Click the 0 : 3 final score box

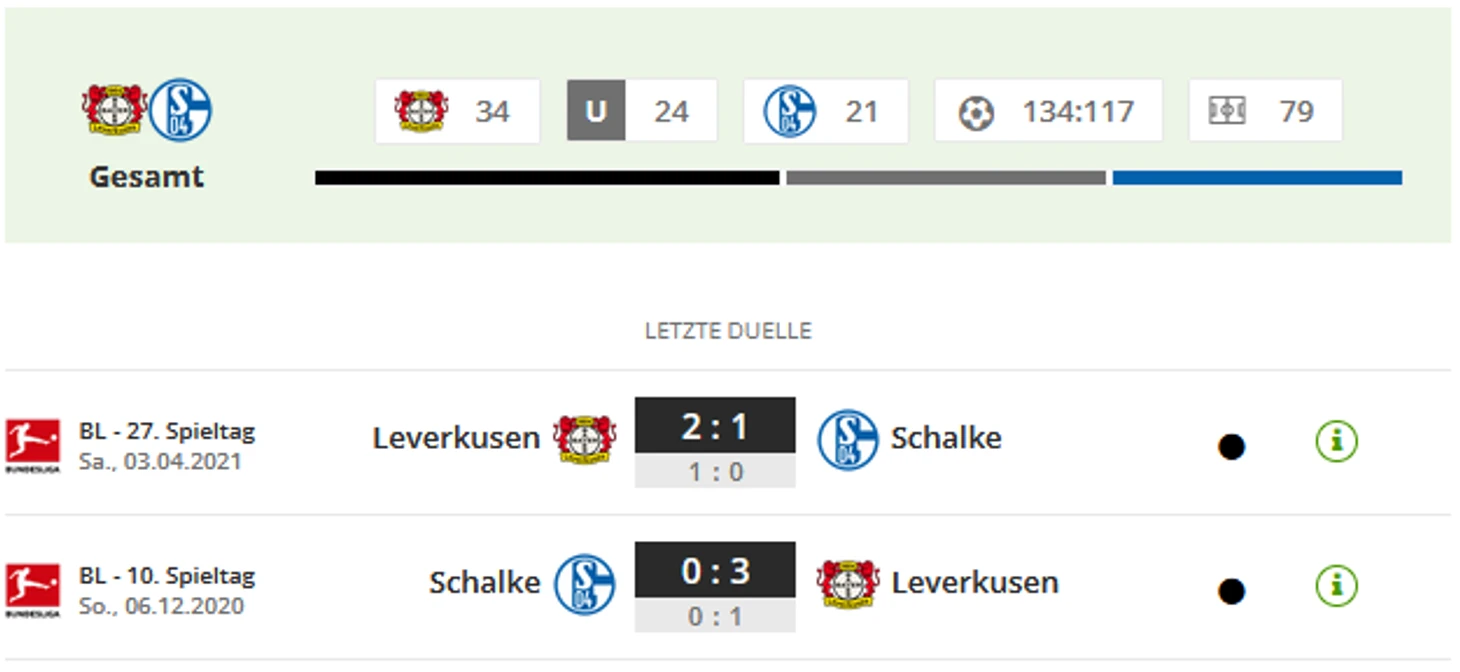(715, 571)
